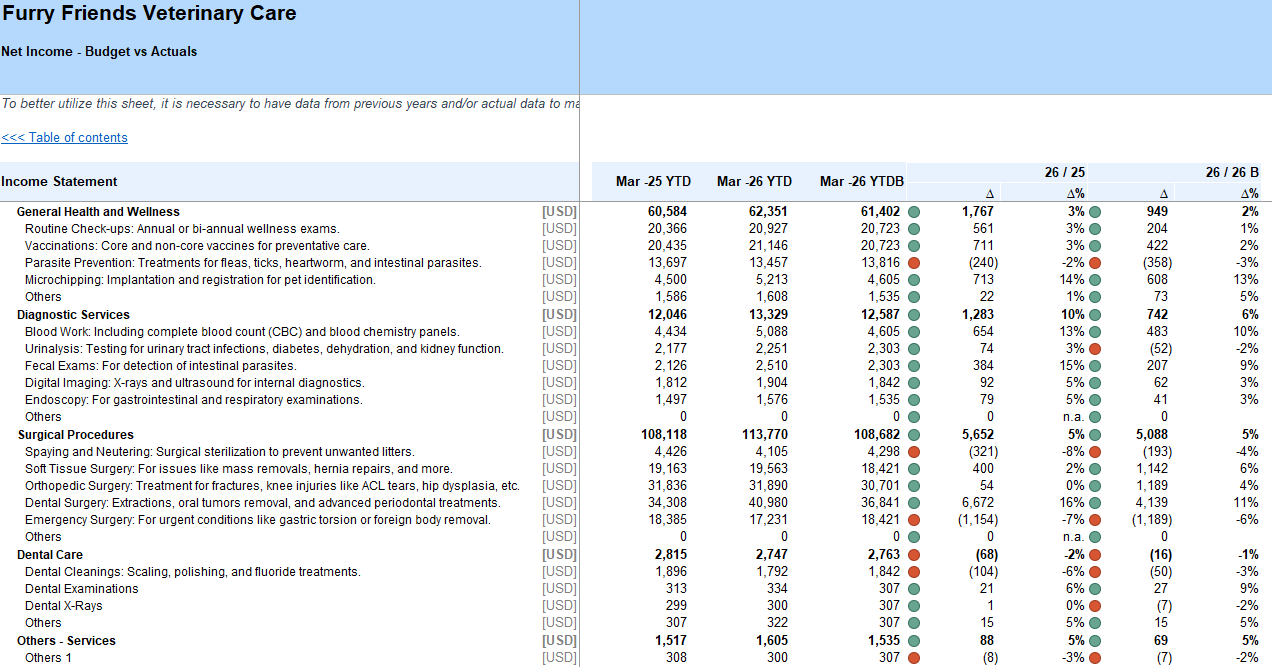
Task: Click the Income Statement header cell
Action: click(x=59, y=182)
